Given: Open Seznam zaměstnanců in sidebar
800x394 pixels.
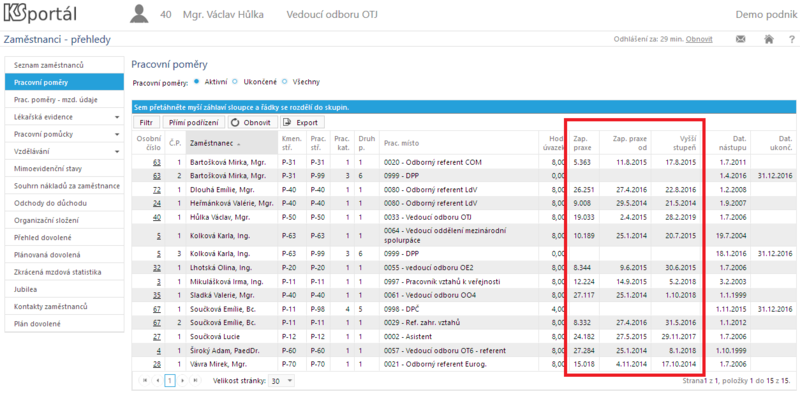Looking at the screenshot, I should [x=64, y=65].
